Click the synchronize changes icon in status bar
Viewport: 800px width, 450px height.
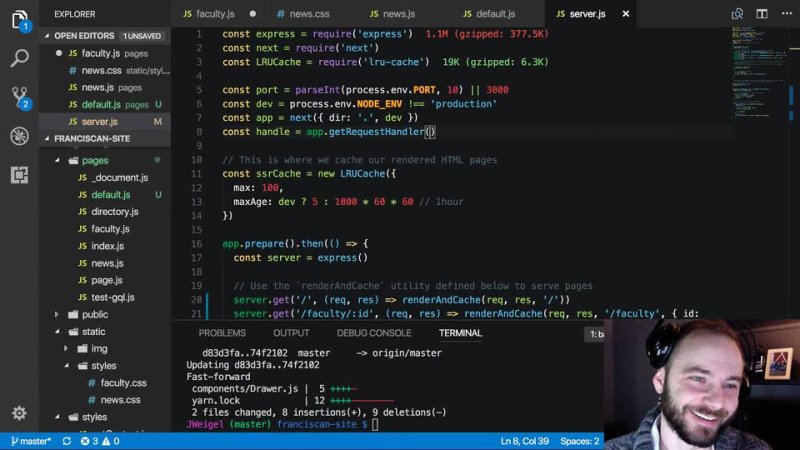pos(67,441)
